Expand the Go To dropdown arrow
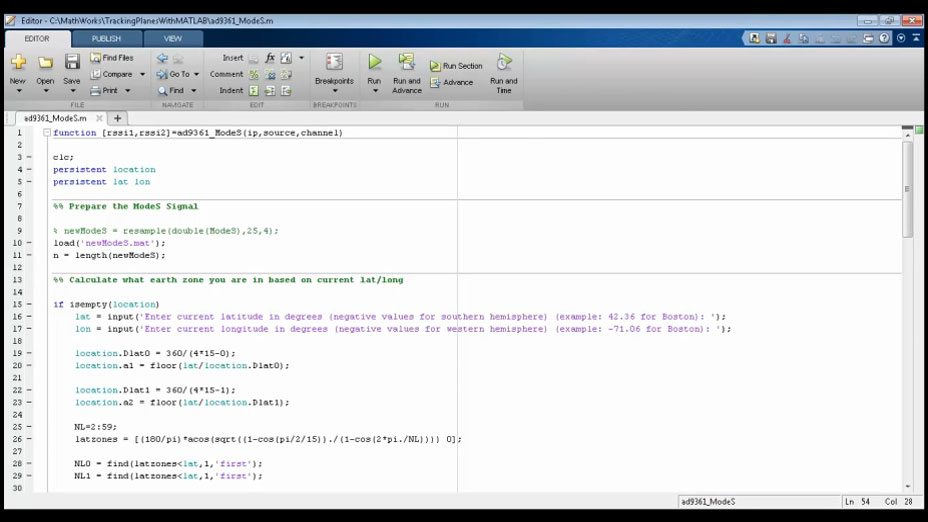The image size is (928, 522). click(196, 75)
